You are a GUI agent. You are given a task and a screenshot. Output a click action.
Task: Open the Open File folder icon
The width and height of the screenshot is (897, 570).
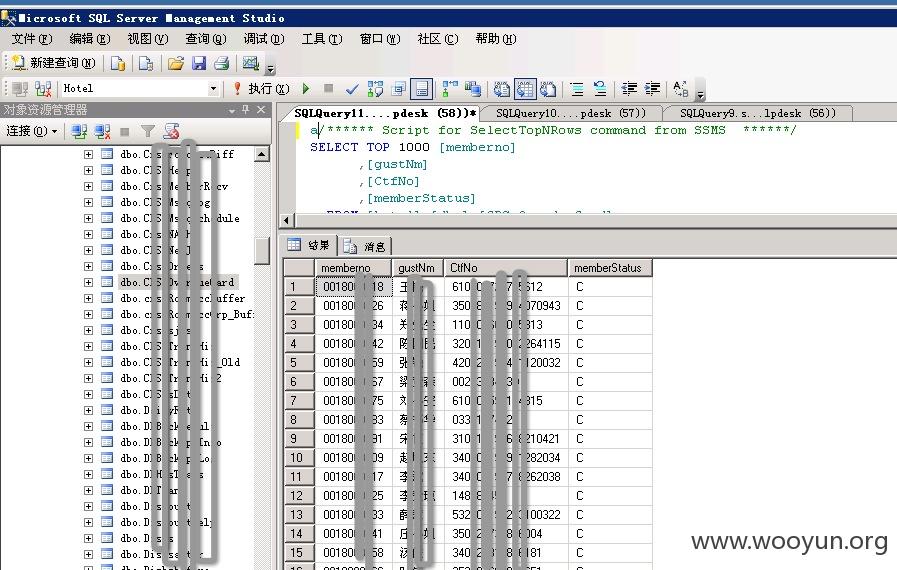pyautogui.click(x=176, y=63)
